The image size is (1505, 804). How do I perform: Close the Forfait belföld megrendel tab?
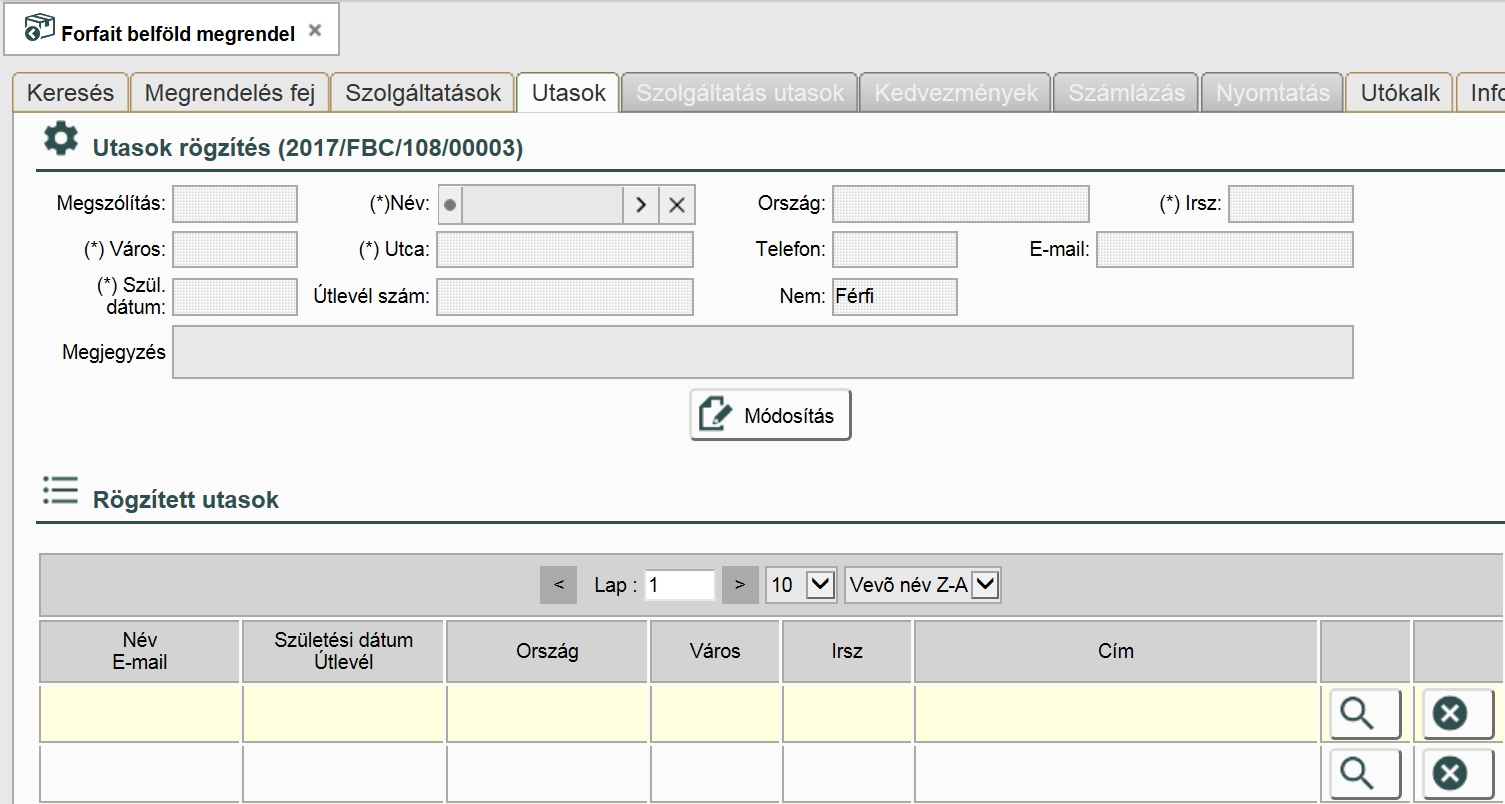click(315, 31)
